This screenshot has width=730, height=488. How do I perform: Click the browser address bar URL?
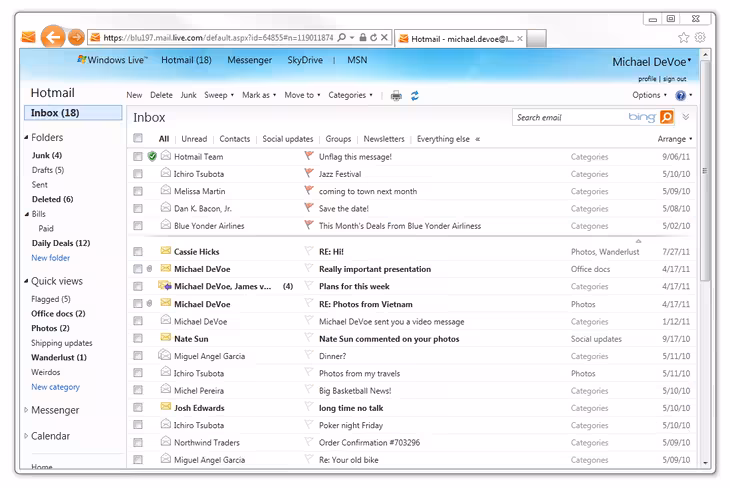(x=218, y=38)
